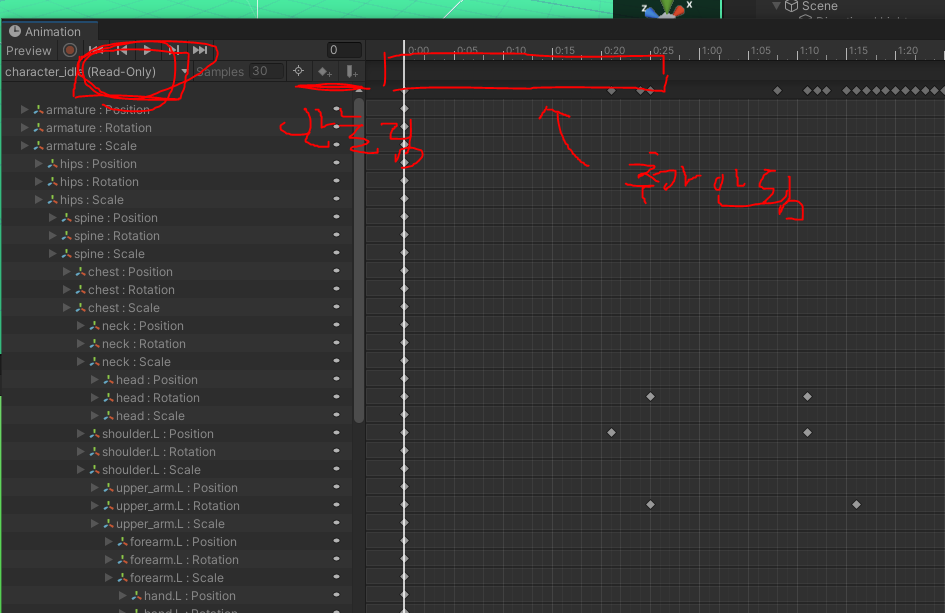Image resolution: width=945 pixels, height=613 pixels.
Task: Select upper_arm.L : Rotation keyframe near 1:15
Action: pyautogui.click(x=856, y=505)
